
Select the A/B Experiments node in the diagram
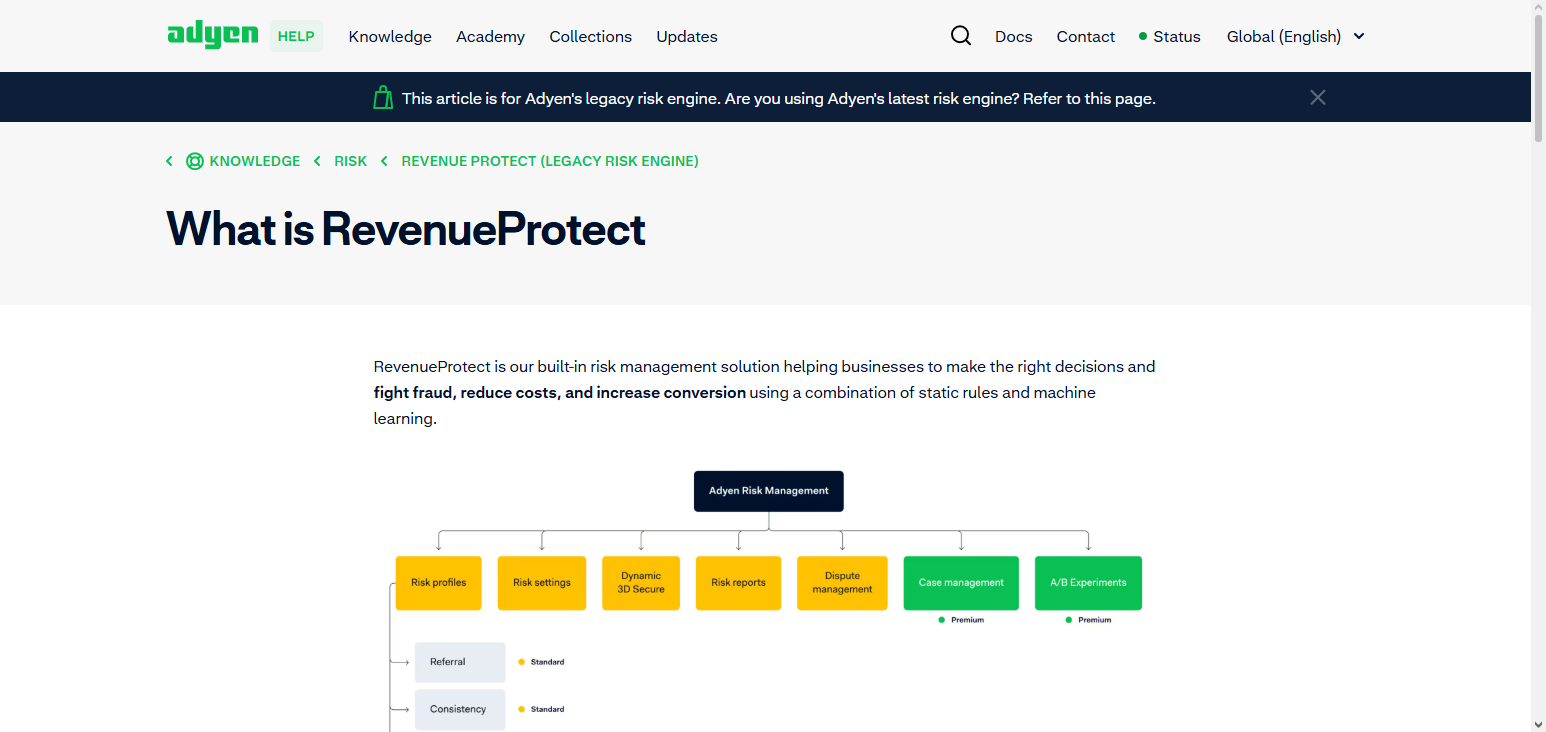pos(1088,582)
